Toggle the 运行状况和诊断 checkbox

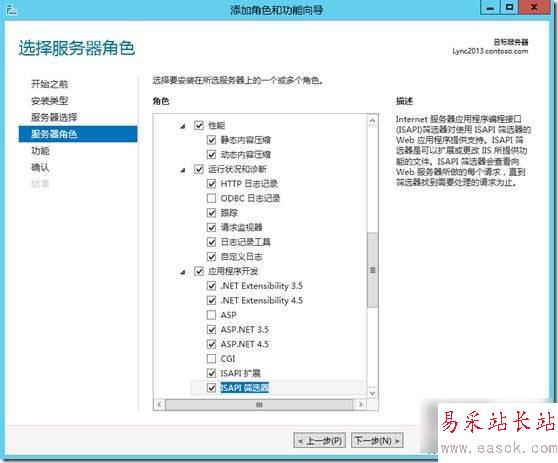(x=199, y=169)
